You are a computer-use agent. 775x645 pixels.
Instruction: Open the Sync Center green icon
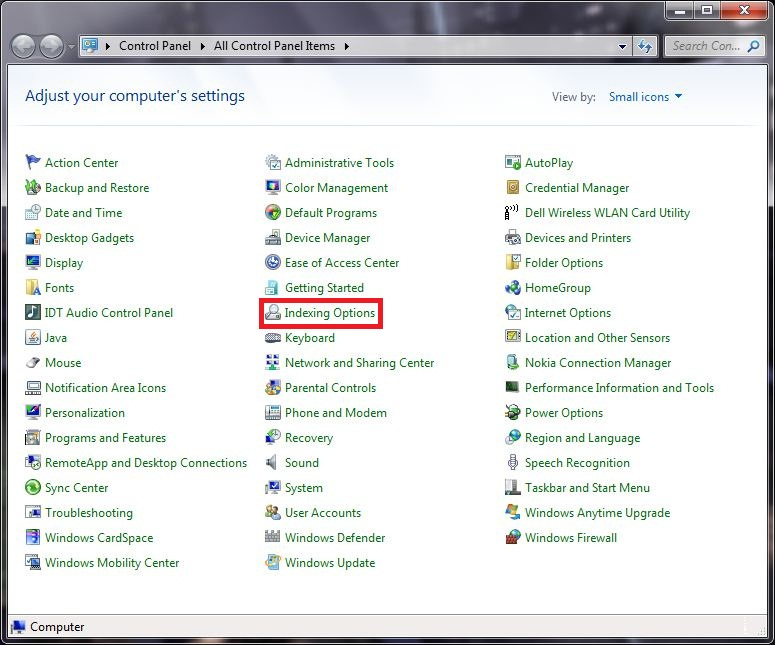[33, 487]
